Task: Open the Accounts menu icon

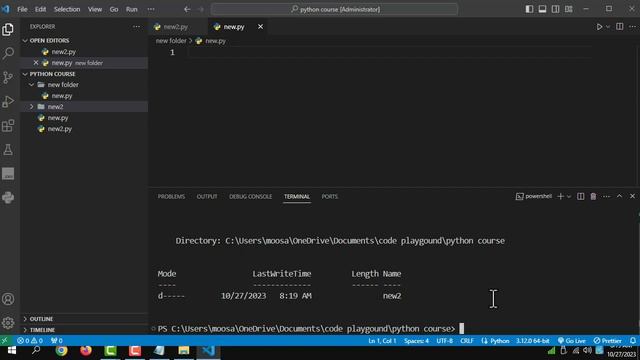Action: click(x=8, y=299)
